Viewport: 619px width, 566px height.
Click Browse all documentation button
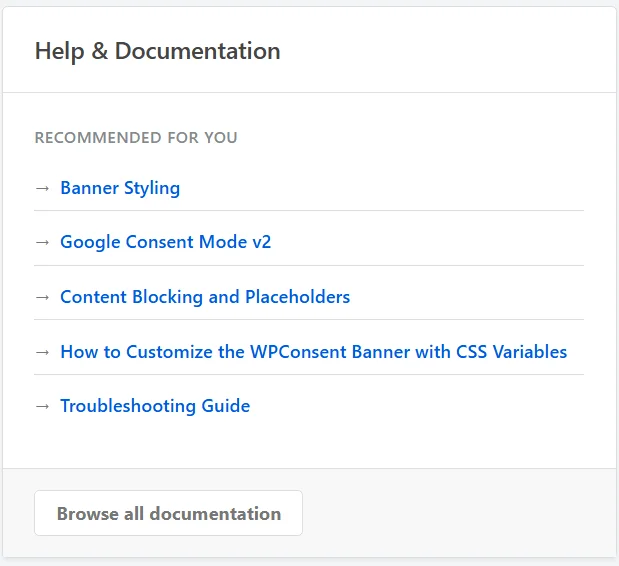point(169,513)
